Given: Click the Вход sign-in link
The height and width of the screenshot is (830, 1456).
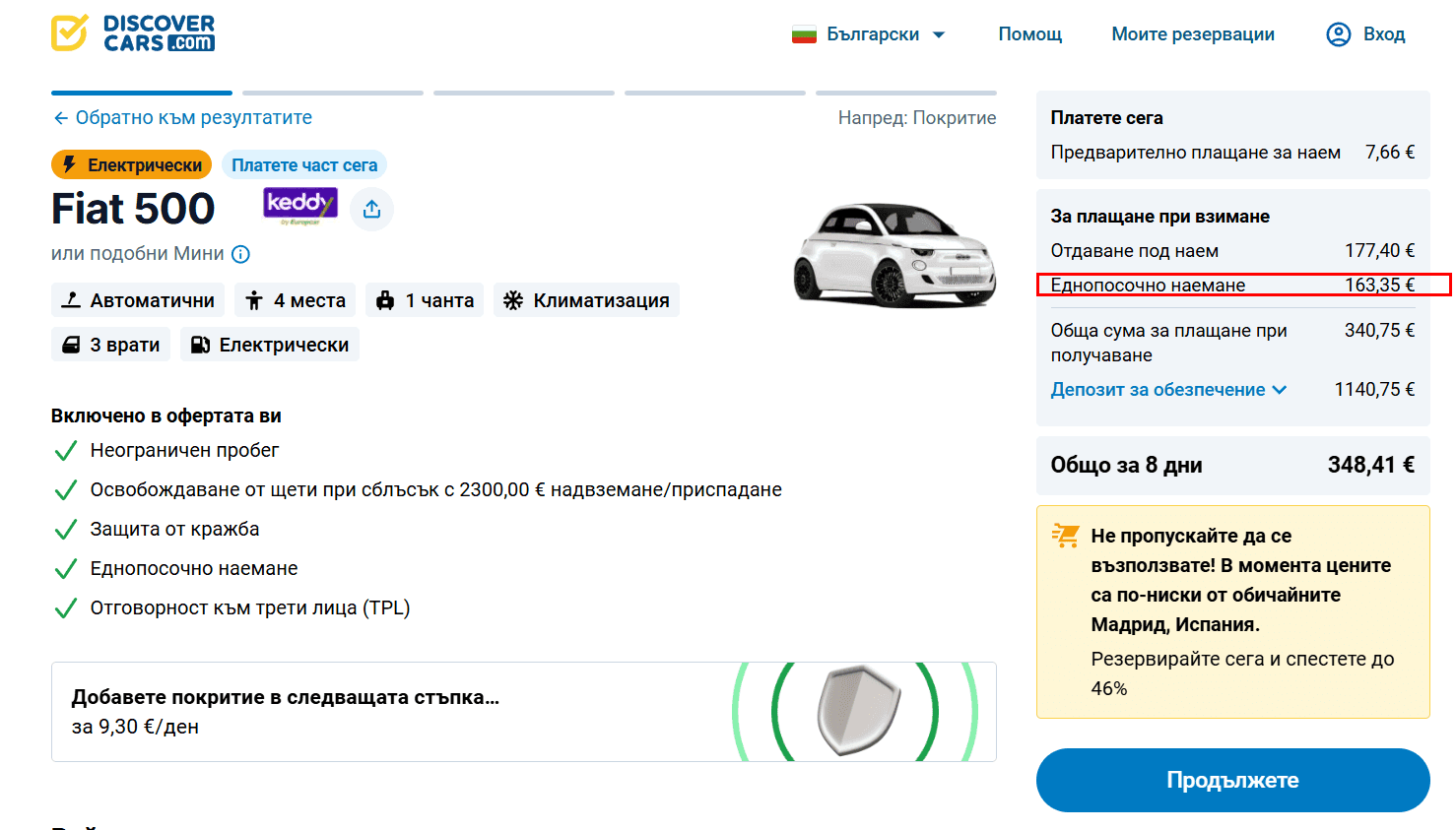Looking at the screenshot, I should (x=1384, y=34).
